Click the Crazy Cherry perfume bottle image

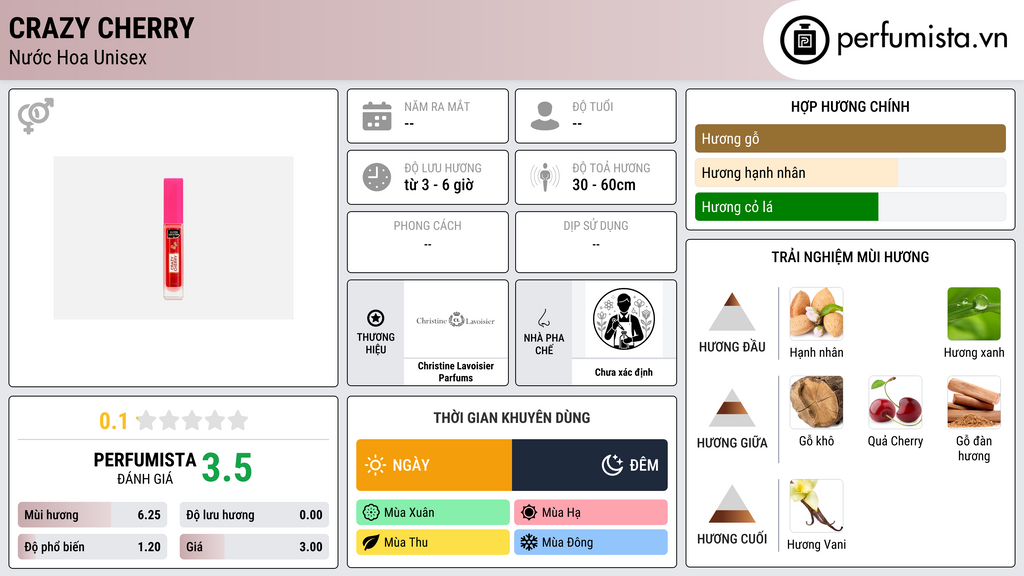[173, 238]
